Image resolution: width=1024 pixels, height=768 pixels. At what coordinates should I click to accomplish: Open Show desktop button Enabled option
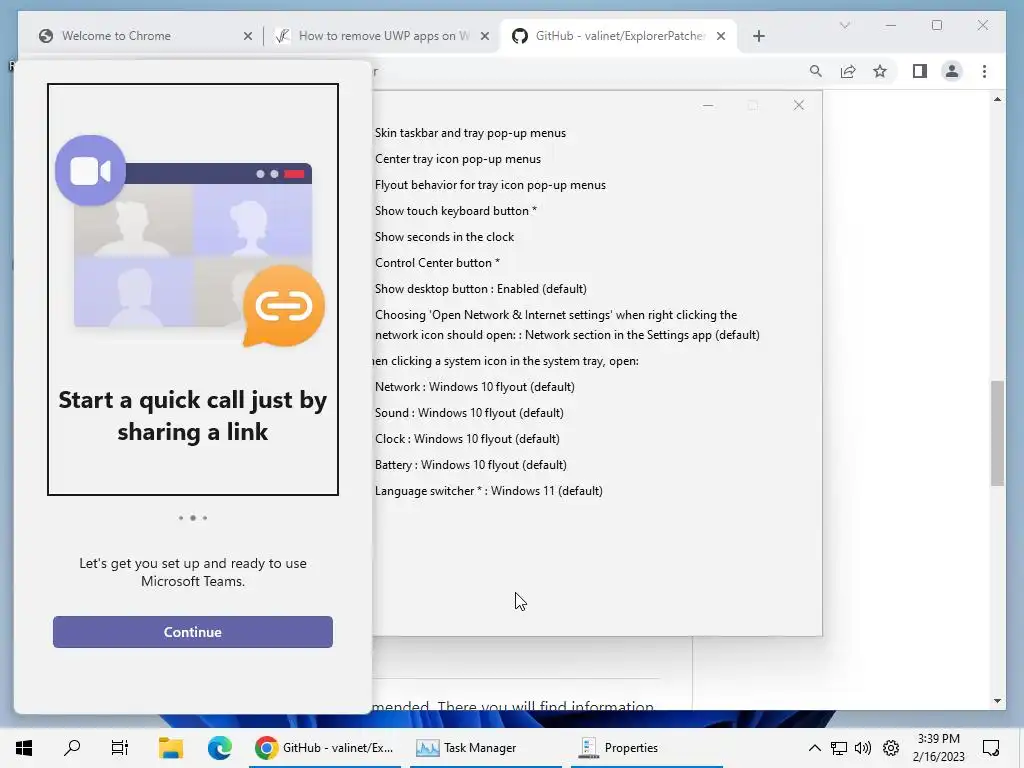point(481,289)
